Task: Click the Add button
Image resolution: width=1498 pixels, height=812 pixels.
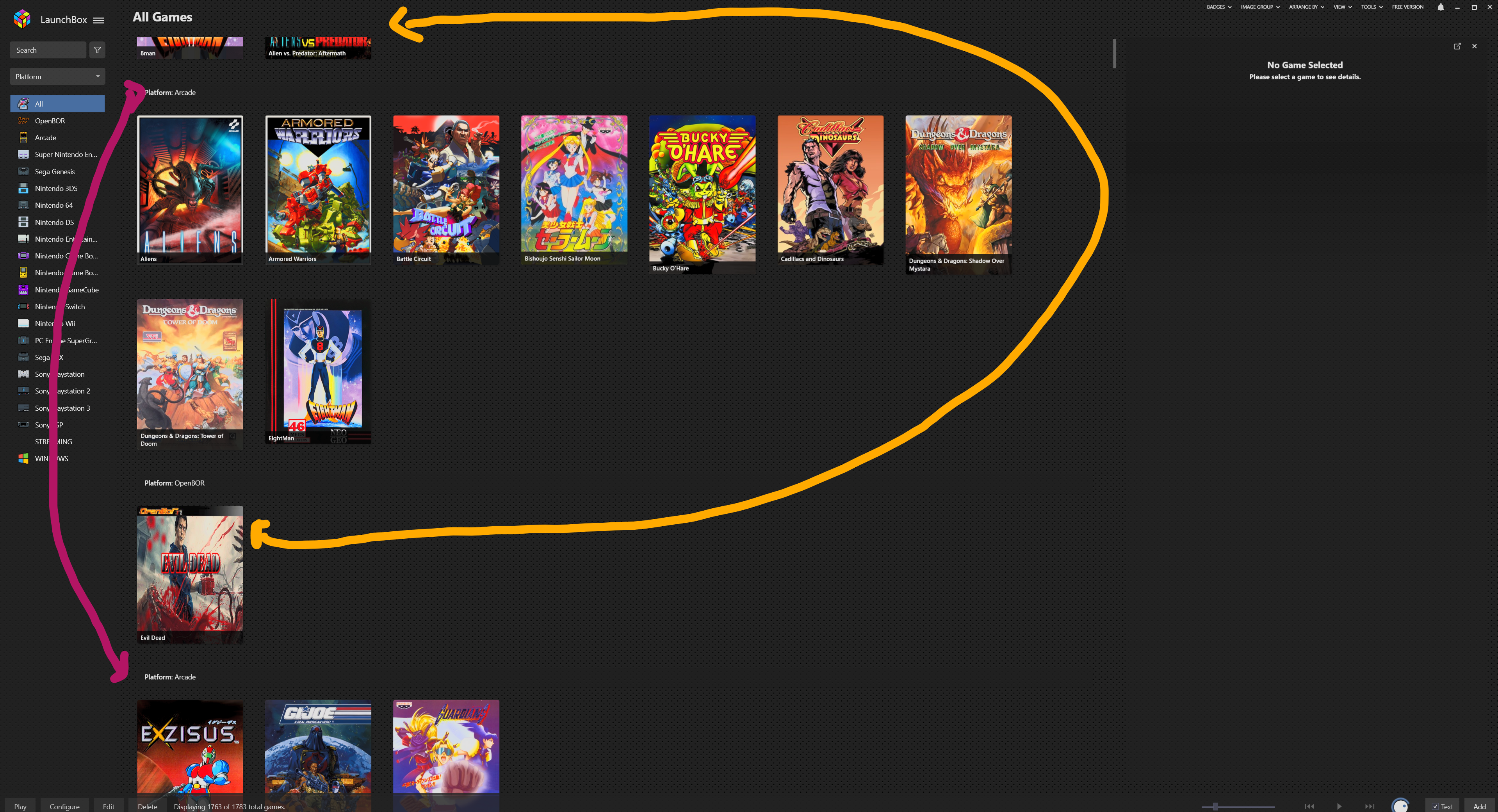Action: (x=1479, y=806)
